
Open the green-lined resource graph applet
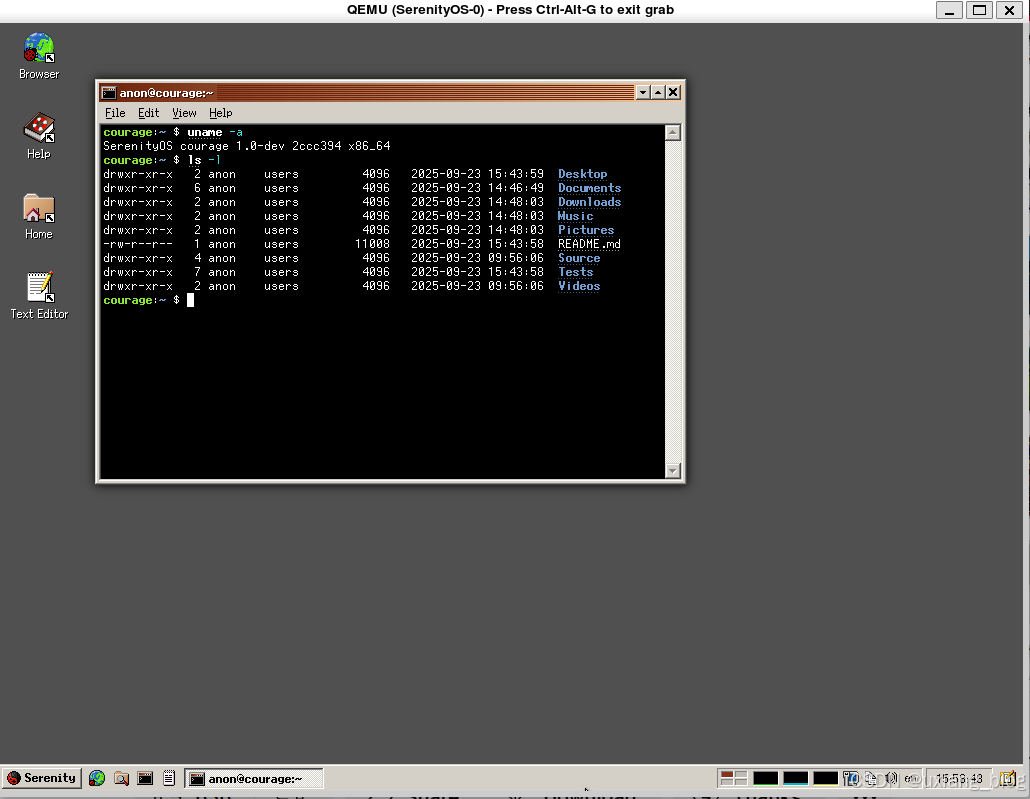[765, 779]
